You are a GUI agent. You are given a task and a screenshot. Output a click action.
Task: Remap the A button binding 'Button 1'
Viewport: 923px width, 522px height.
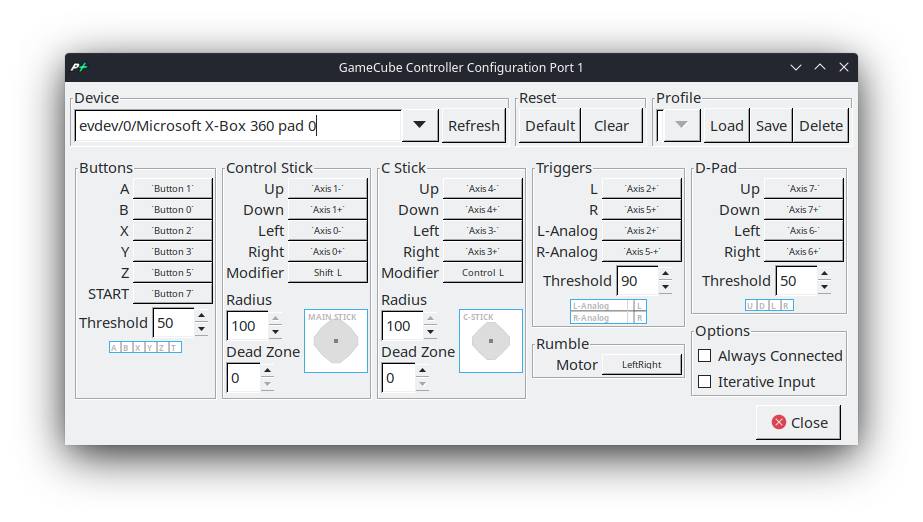click(172, 188)
